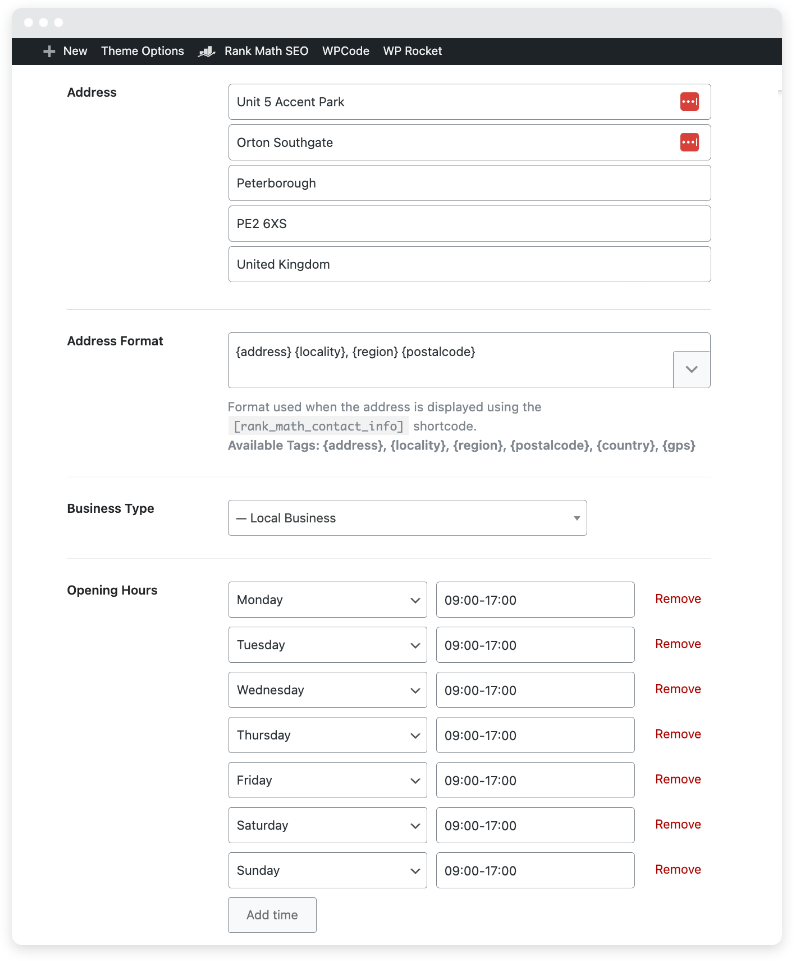This screenshot has width=794, height=961.
Task: Click the Sunday 09:00-17:00 time field
Action: [x=535, y=870]
